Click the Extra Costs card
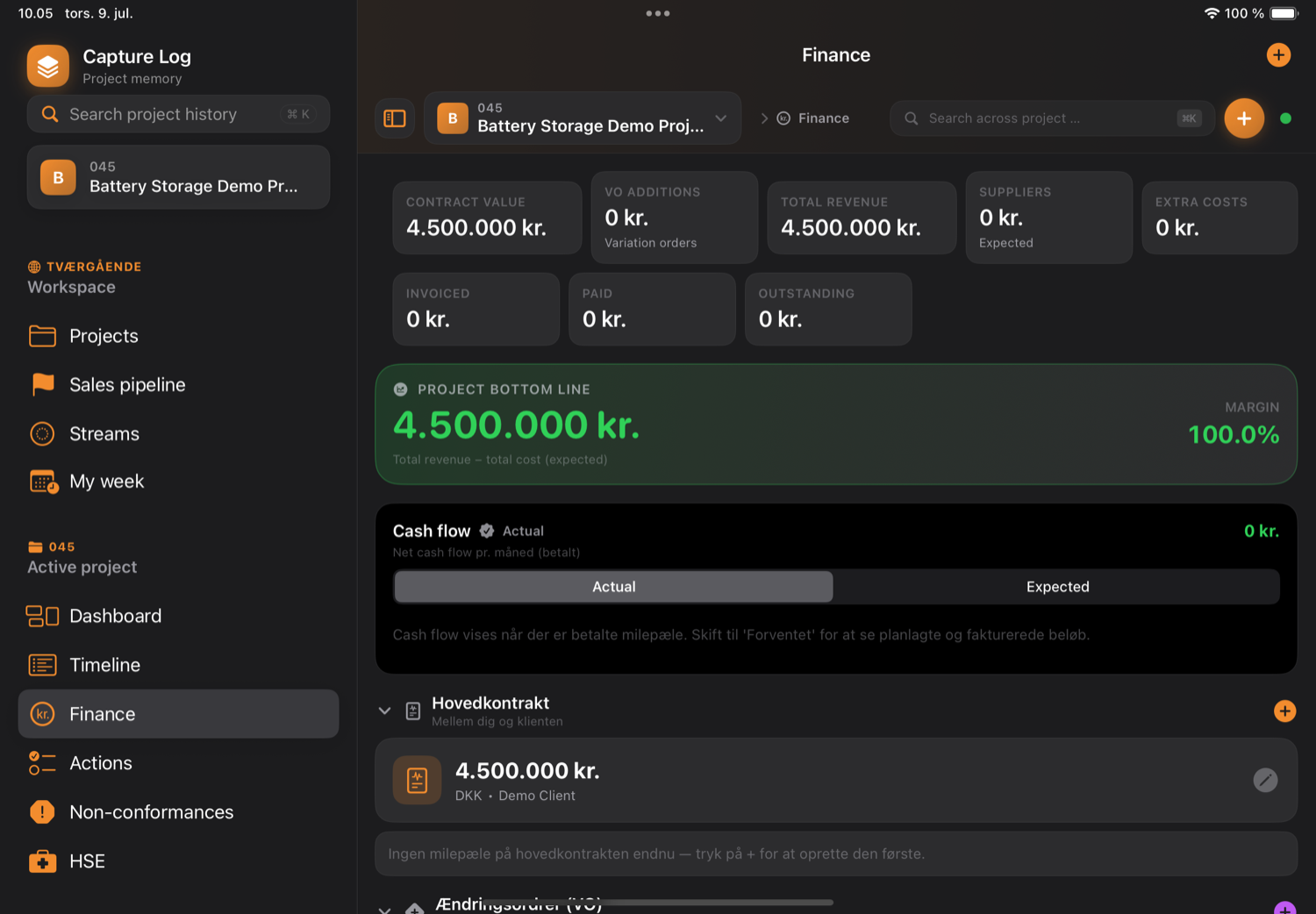This screenshot has height=914, width=1316. 1219,218
